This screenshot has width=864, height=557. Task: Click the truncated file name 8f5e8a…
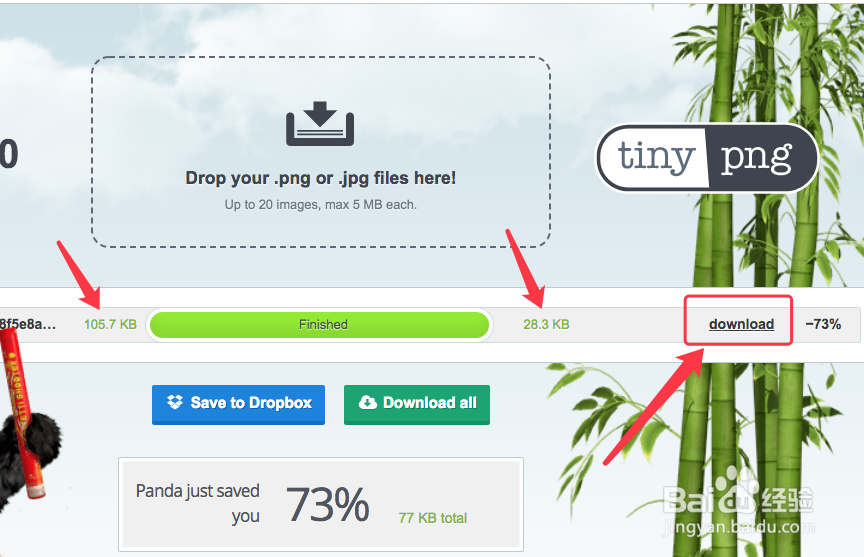(x=28, y=324)
